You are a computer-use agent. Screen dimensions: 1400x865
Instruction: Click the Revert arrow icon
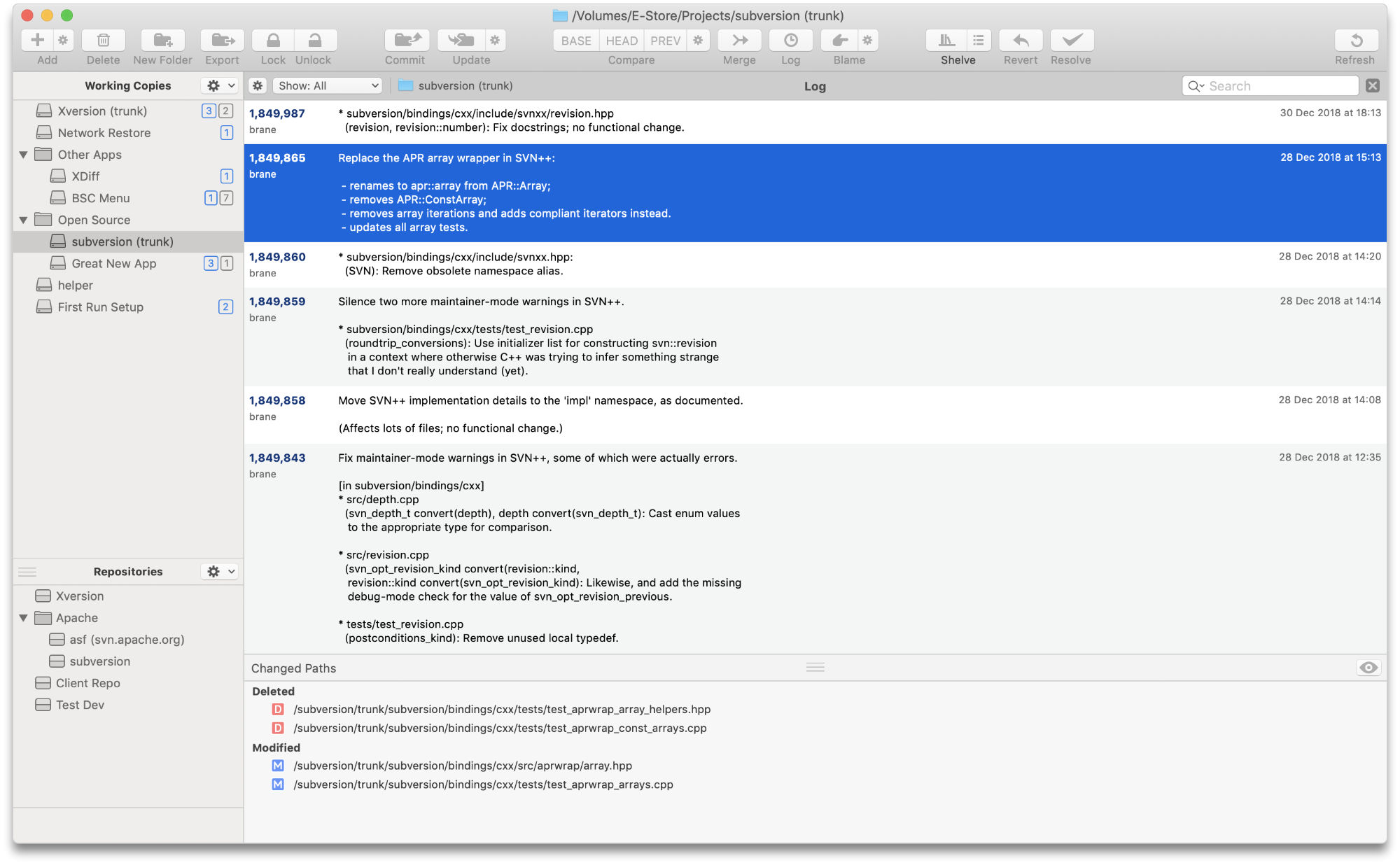tap(1021, 40)
